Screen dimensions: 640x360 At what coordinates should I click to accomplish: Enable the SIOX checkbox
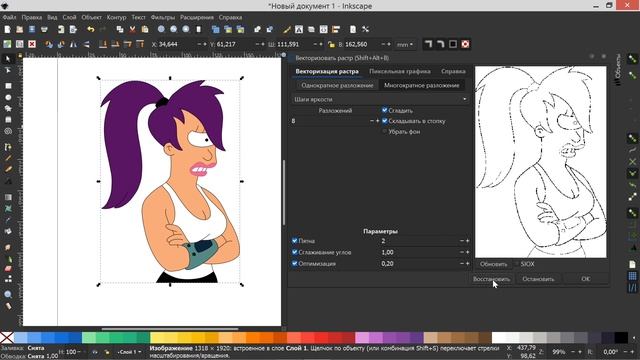(517, 264)
